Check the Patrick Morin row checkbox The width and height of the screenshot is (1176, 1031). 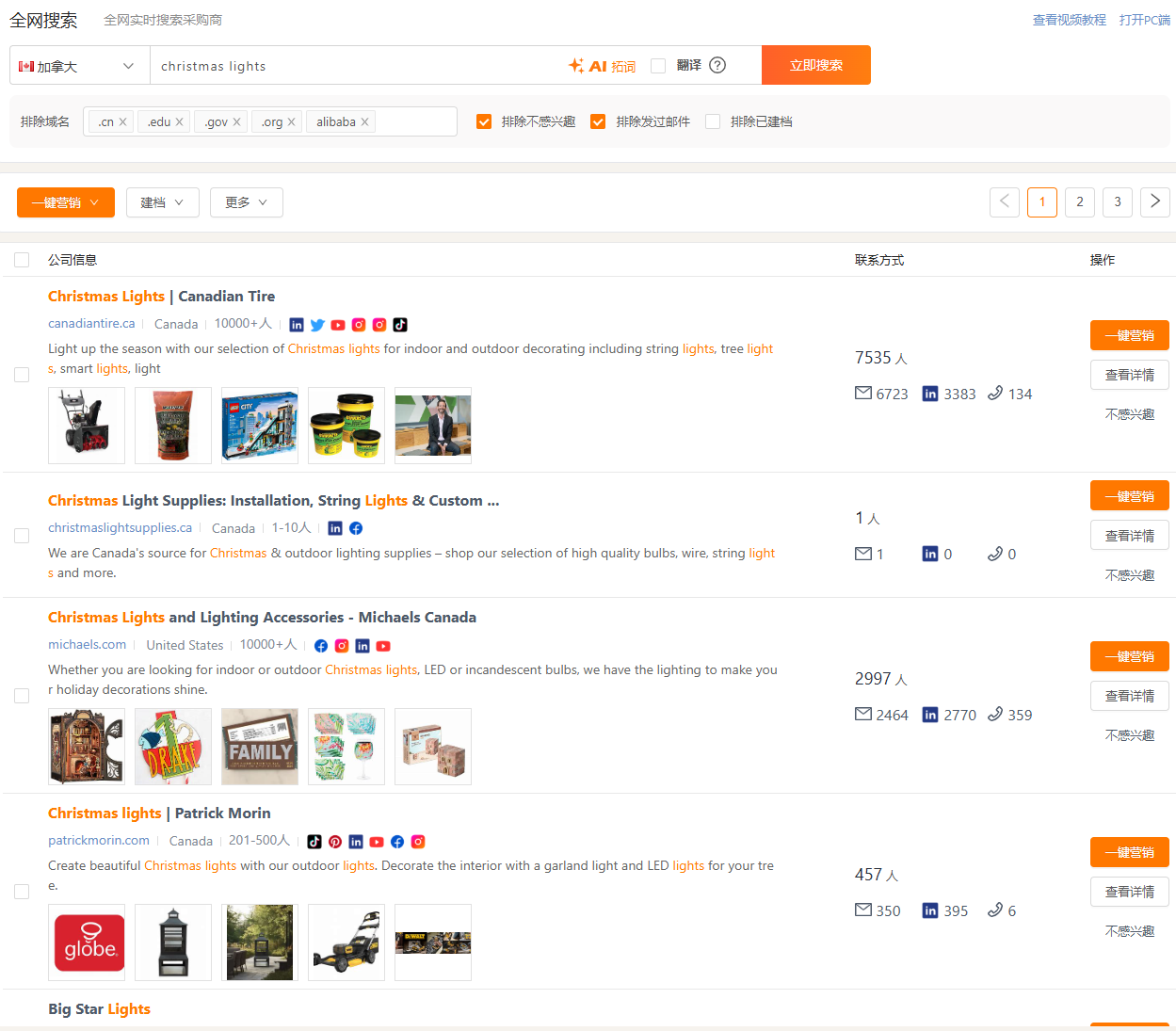[x=22, y=892]
